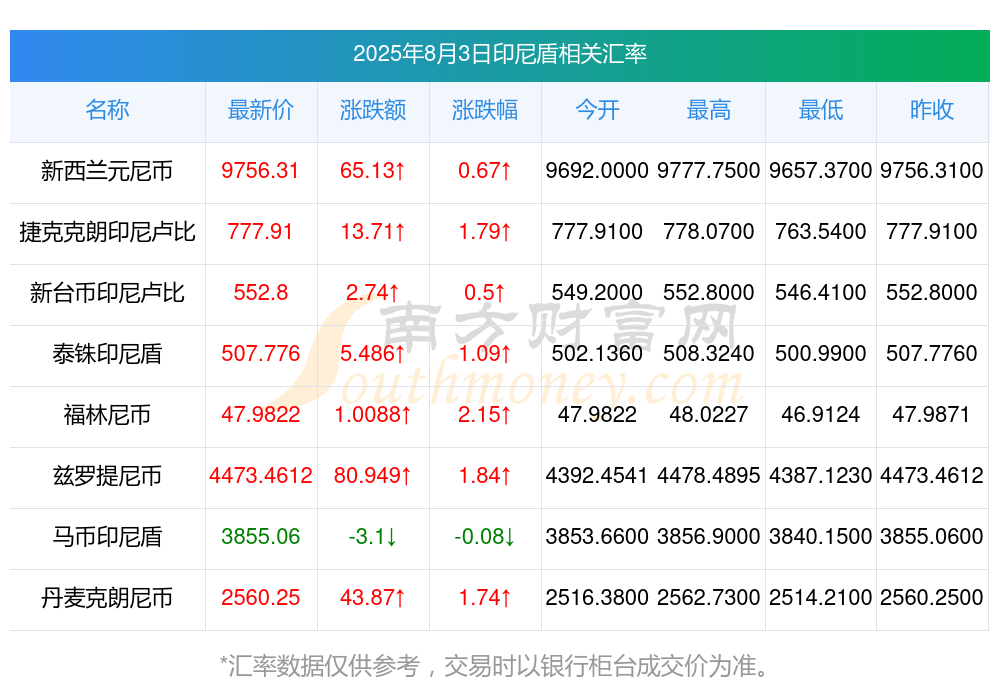
Task: Select the 泰铢印尼盾 row name
Action: 107,354
